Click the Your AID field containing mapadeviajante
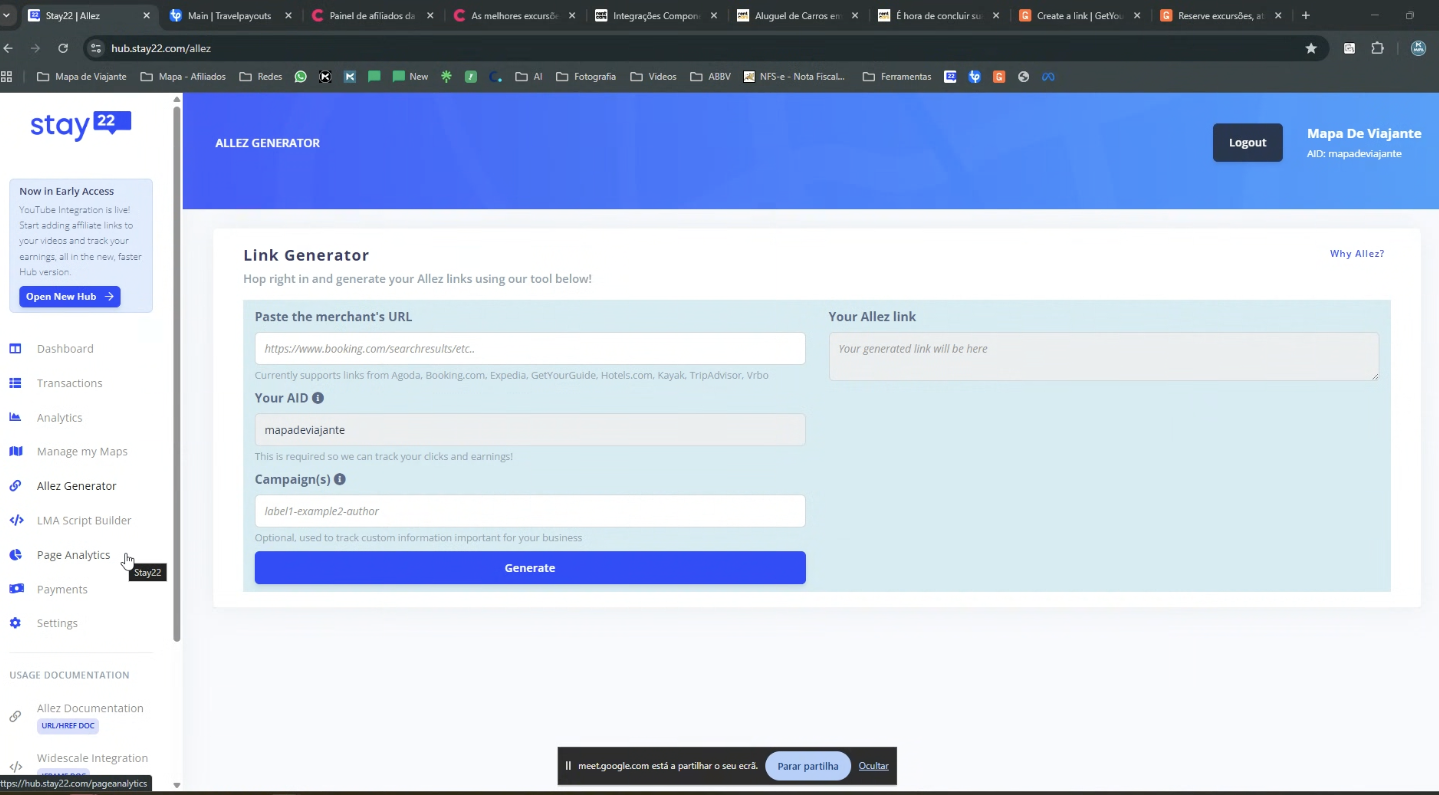 (x=530, y=430)
